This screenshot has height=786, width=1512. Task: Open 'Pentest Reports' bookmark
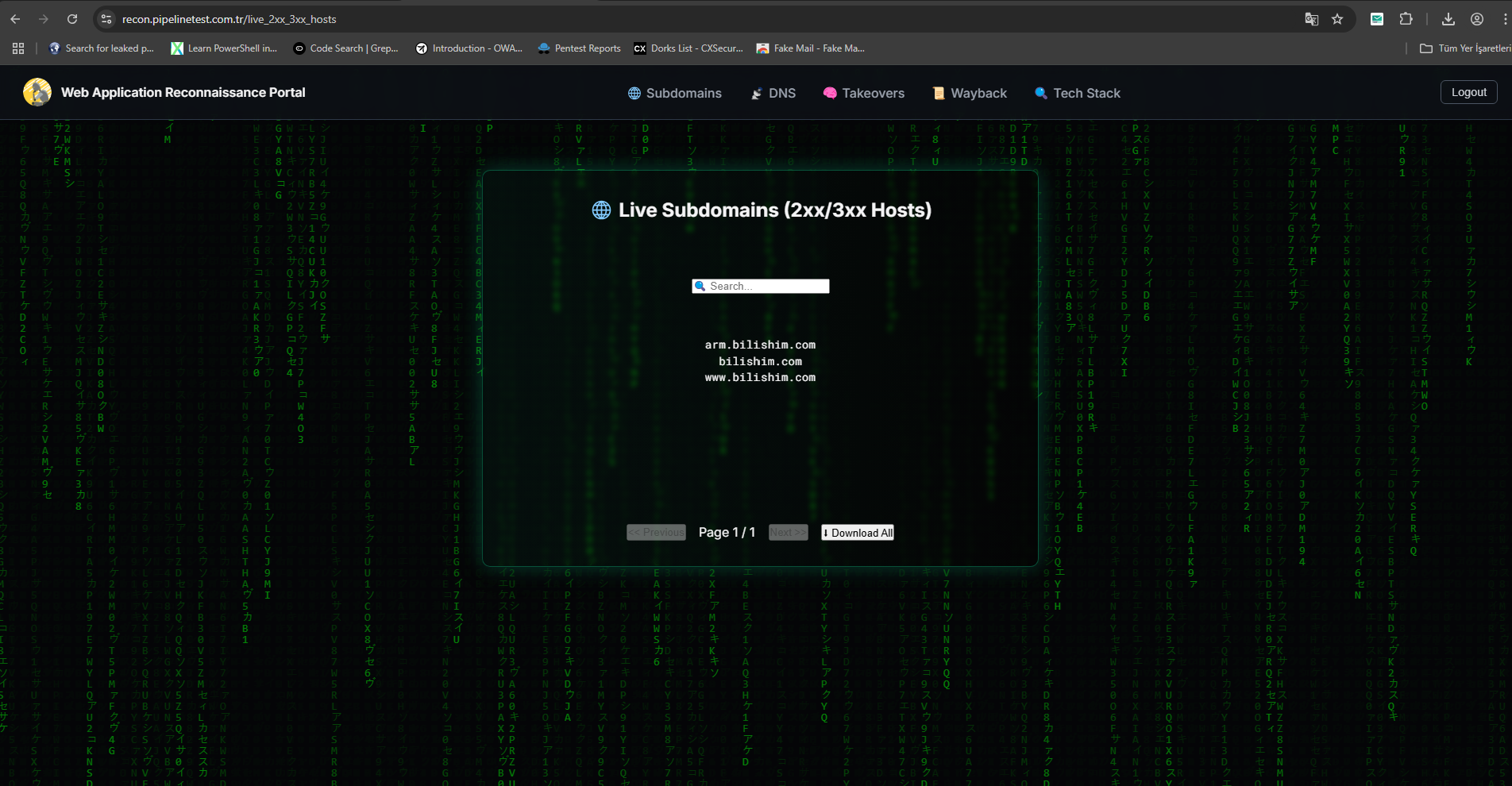[x=579, y=48]
